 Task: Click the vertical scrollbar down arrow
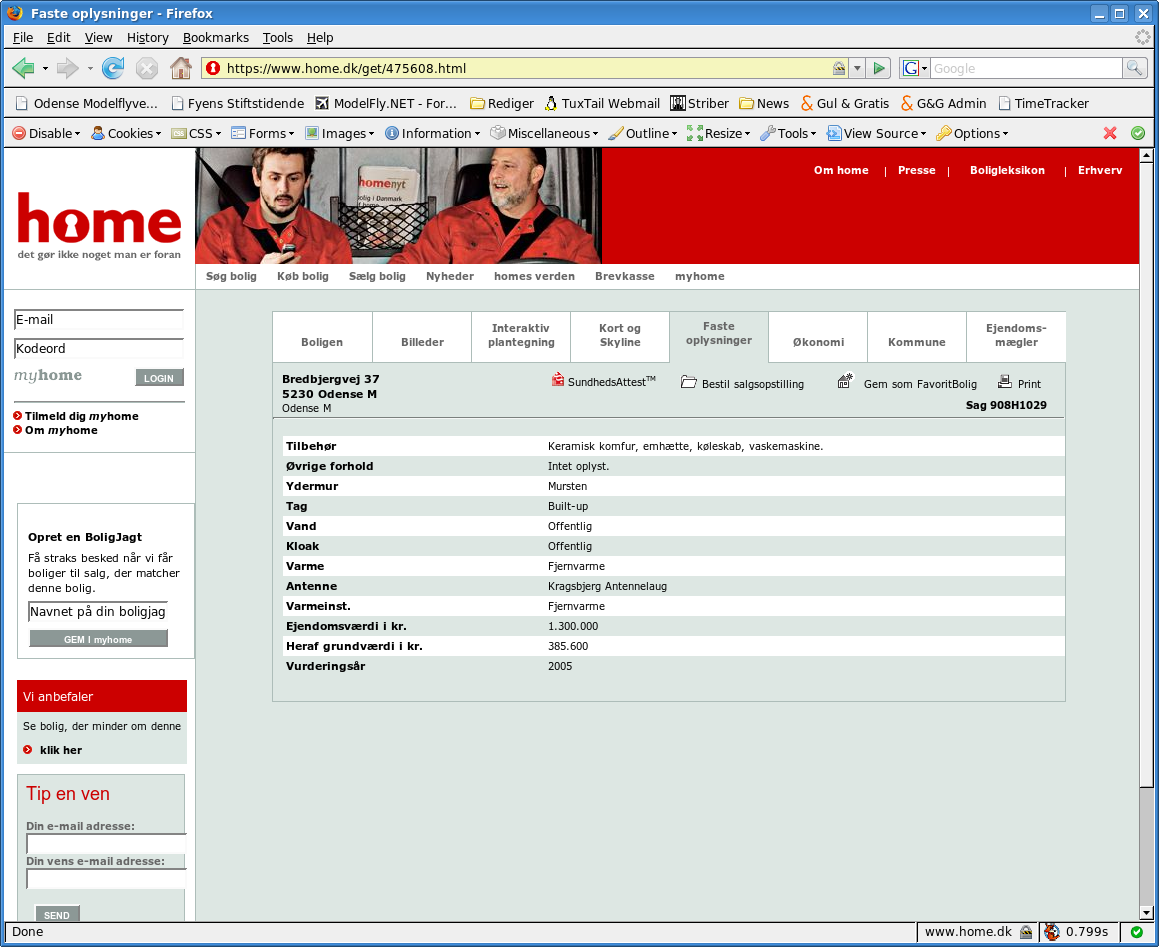pos(1146,913)
